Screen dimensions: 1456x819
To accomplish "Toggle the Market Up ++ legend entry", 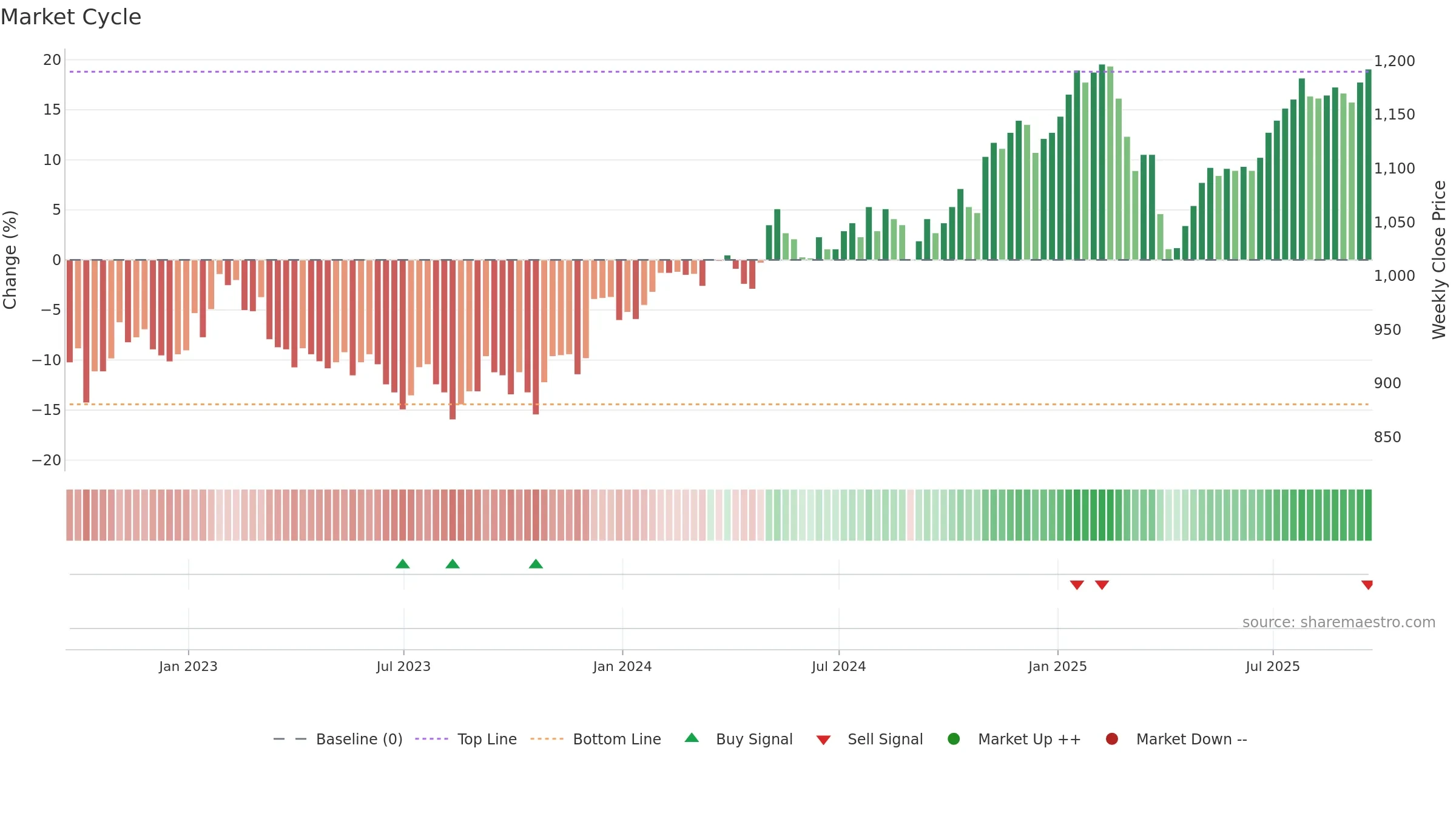I will click(x=1014, y=739).
